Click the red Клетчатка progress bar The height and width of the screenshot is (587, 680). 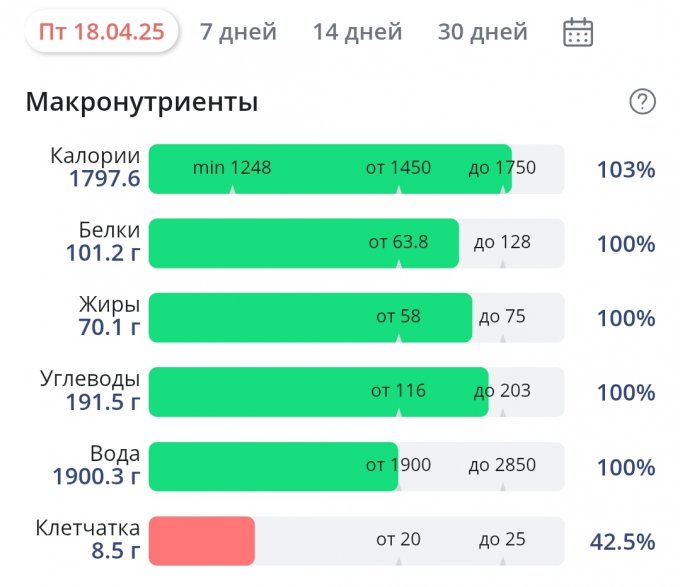tap(202, 541)
